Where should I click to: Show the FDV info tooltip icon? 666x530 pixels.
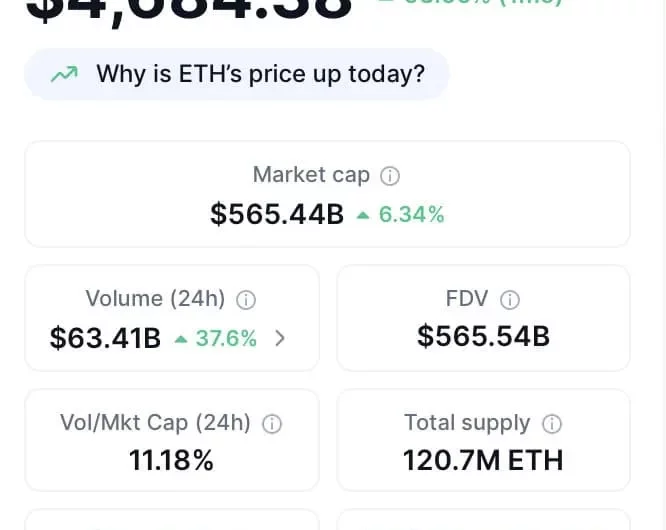click(x=510, y=300)
